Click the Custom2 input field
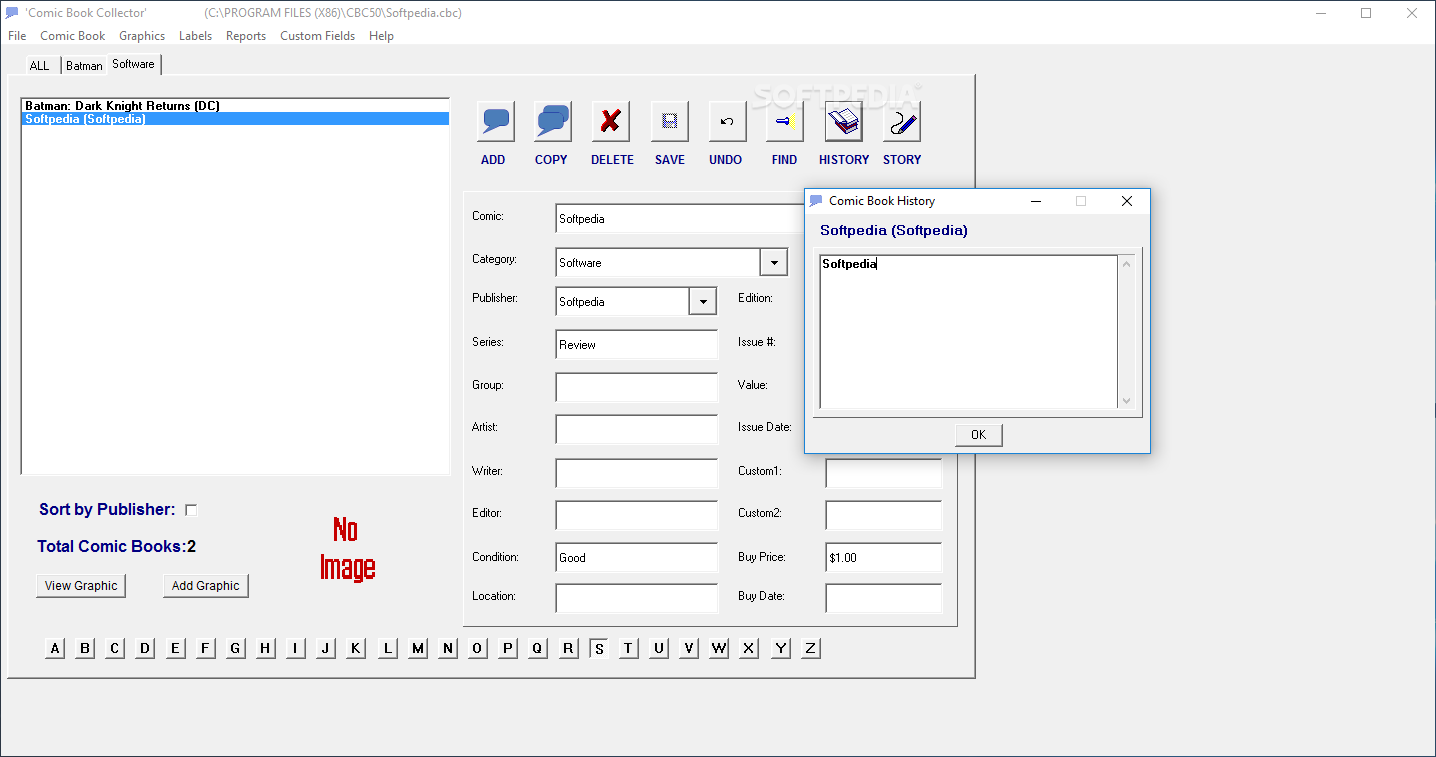1436x757 pixels. (884, 515)
